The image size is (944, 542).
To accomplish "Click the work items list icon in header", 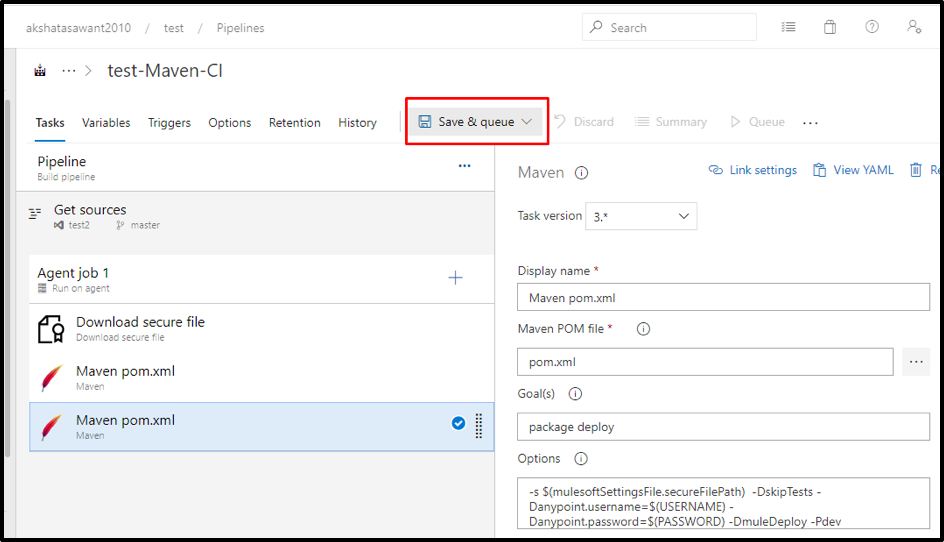I will (x=789, y=27).
